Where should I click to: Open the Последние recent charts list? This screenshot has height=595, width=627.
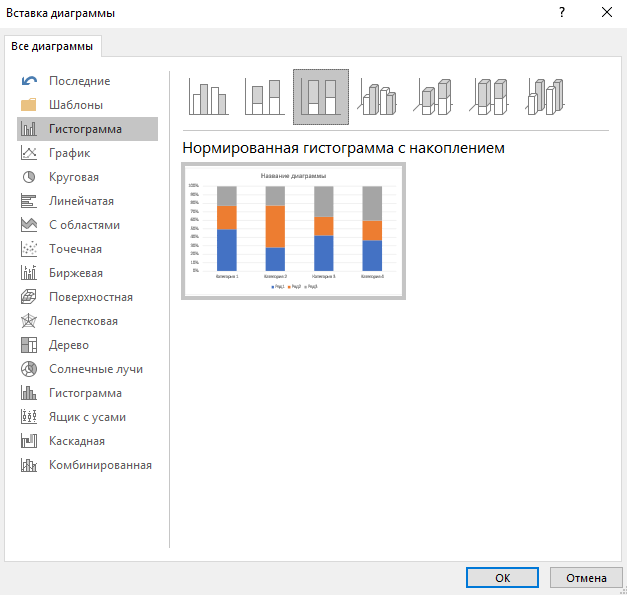coord(79,81)
